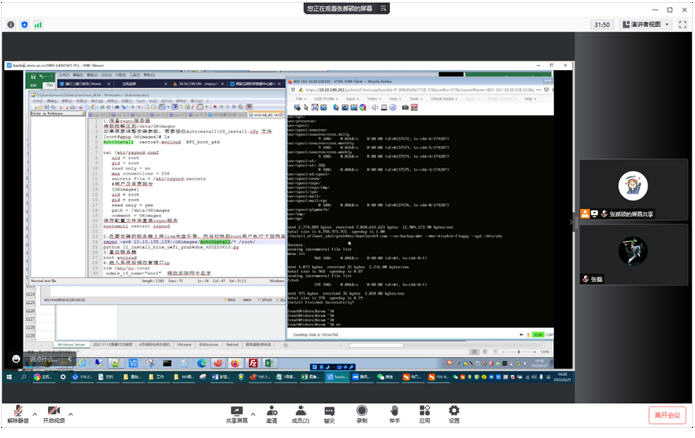
Task: Open the Invite (邀请) icon
Action: [271, 412]
